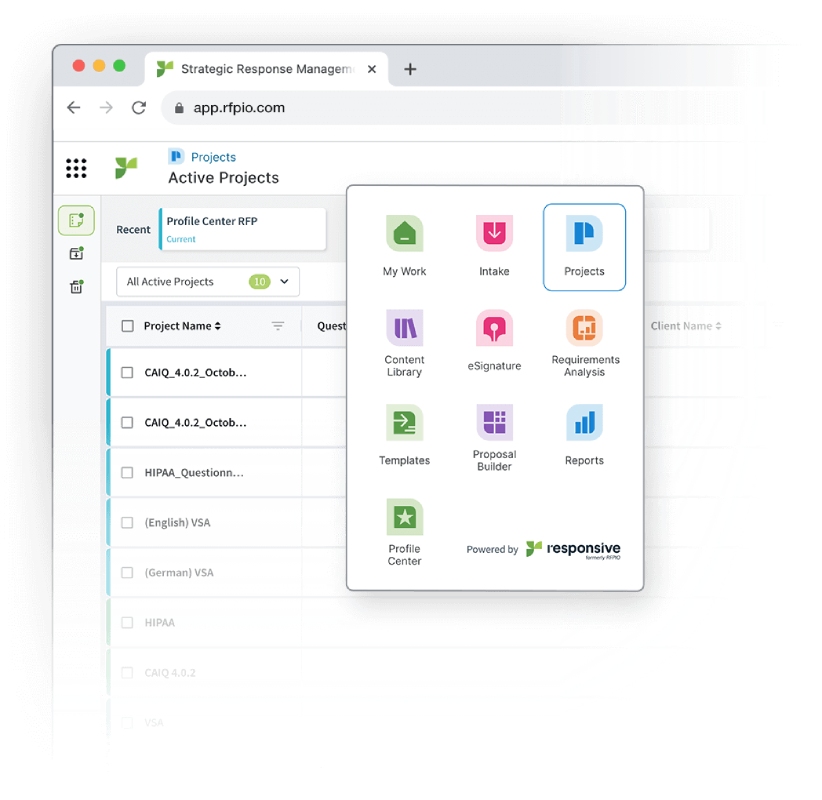Image resolution: width=822 pixels, height=800 pixels.
Task: Click the green 10 count badge
Action: 259,282
